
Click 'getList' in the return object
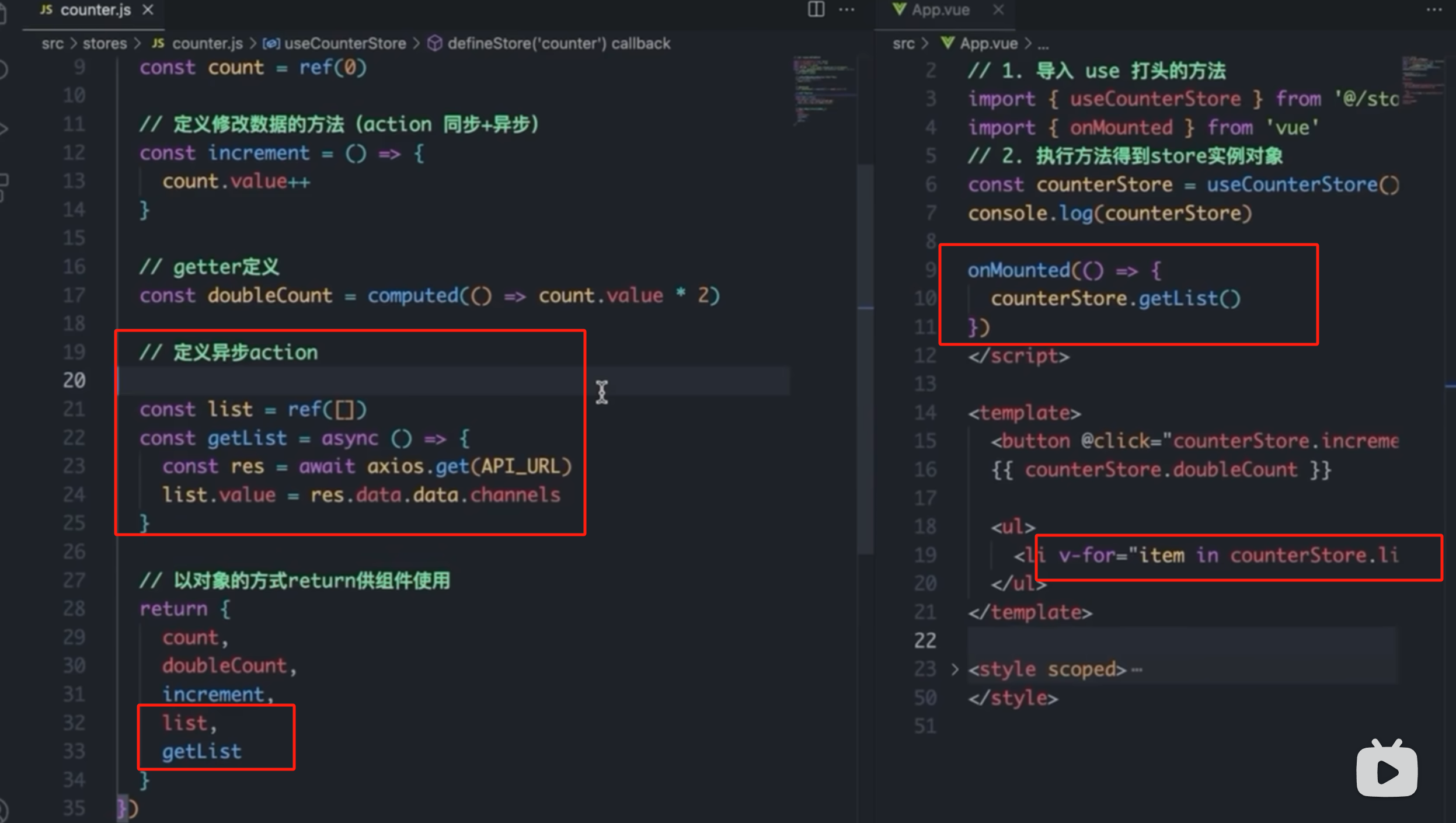point(201,752)
